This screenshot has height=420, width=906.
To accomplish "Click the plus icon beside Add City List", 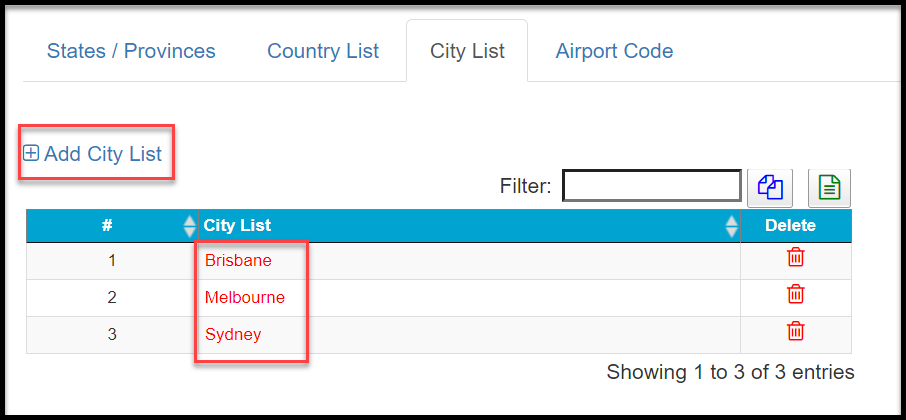I will coord(31,154).
